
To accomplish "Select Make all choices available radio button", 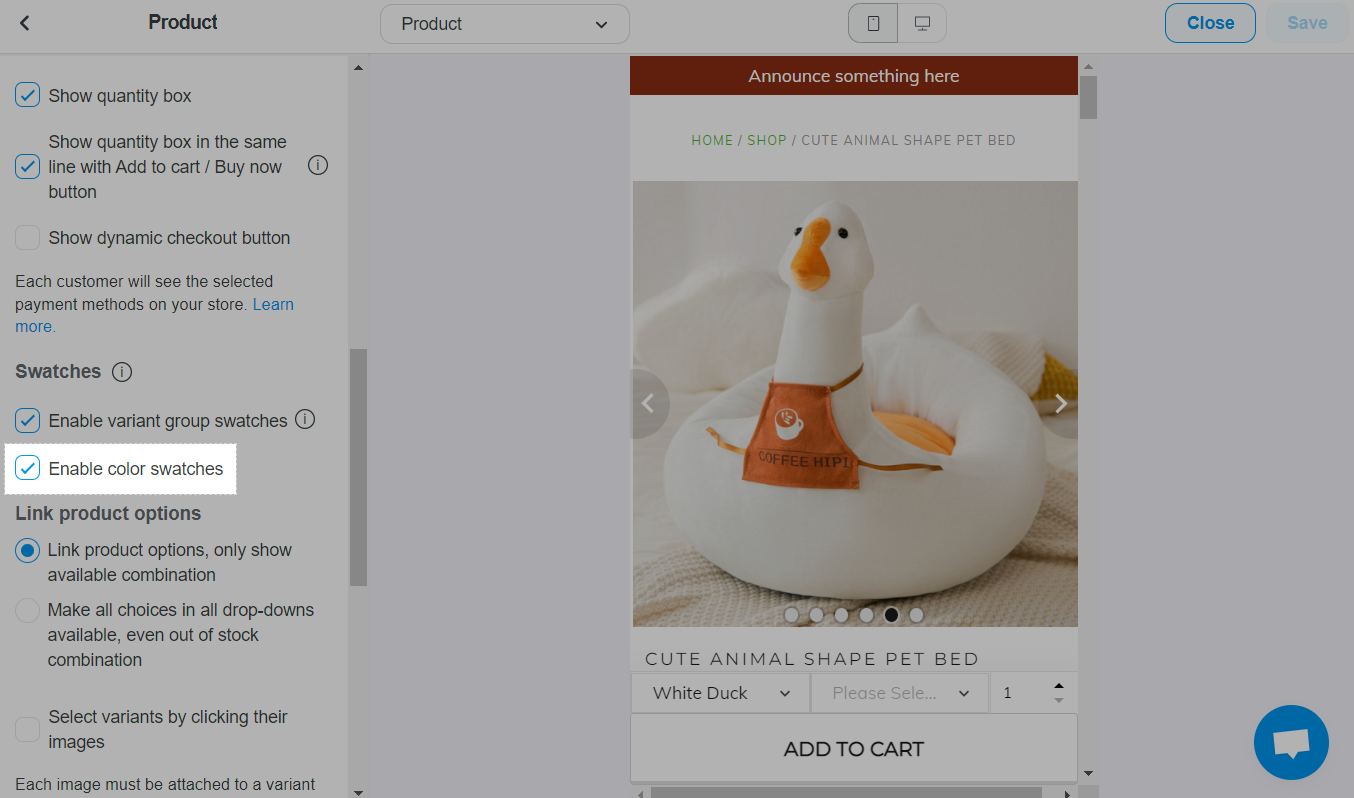I will 28,611.
